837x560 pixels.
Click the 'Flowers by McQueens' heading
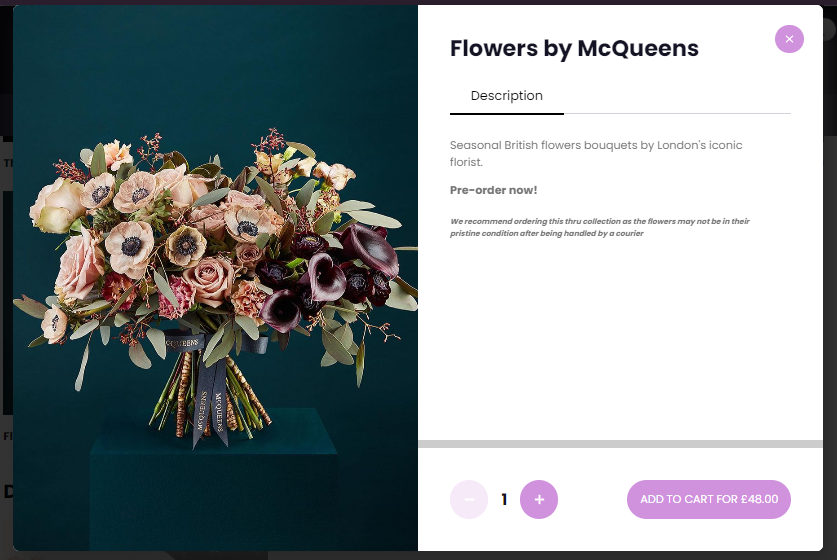click(x=574, y=49)
